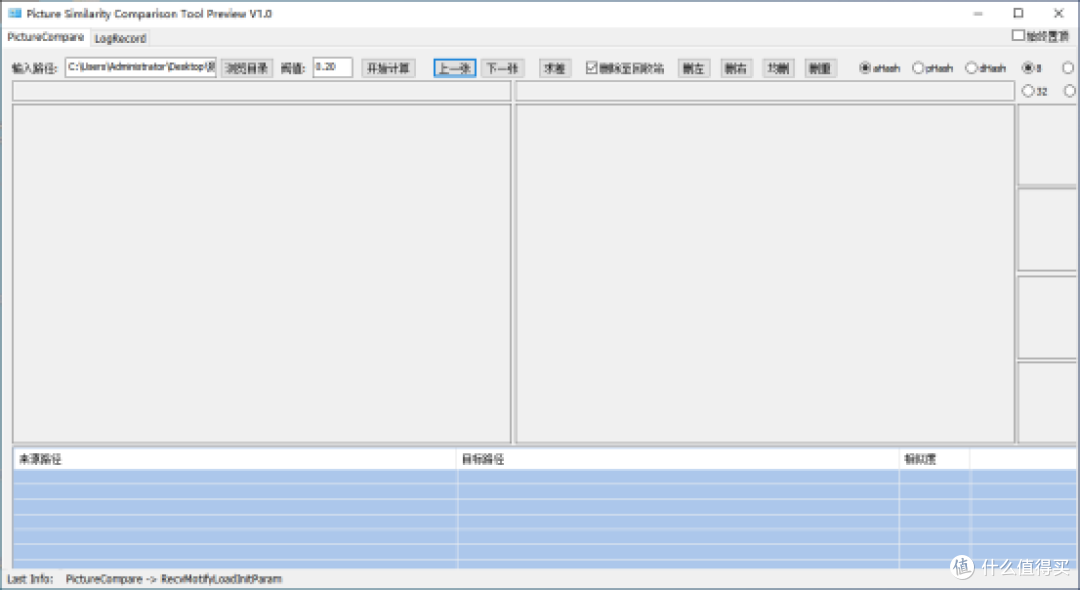Click the 均删 delete both button
1080x590 pixels.
[x=778, y=68]
